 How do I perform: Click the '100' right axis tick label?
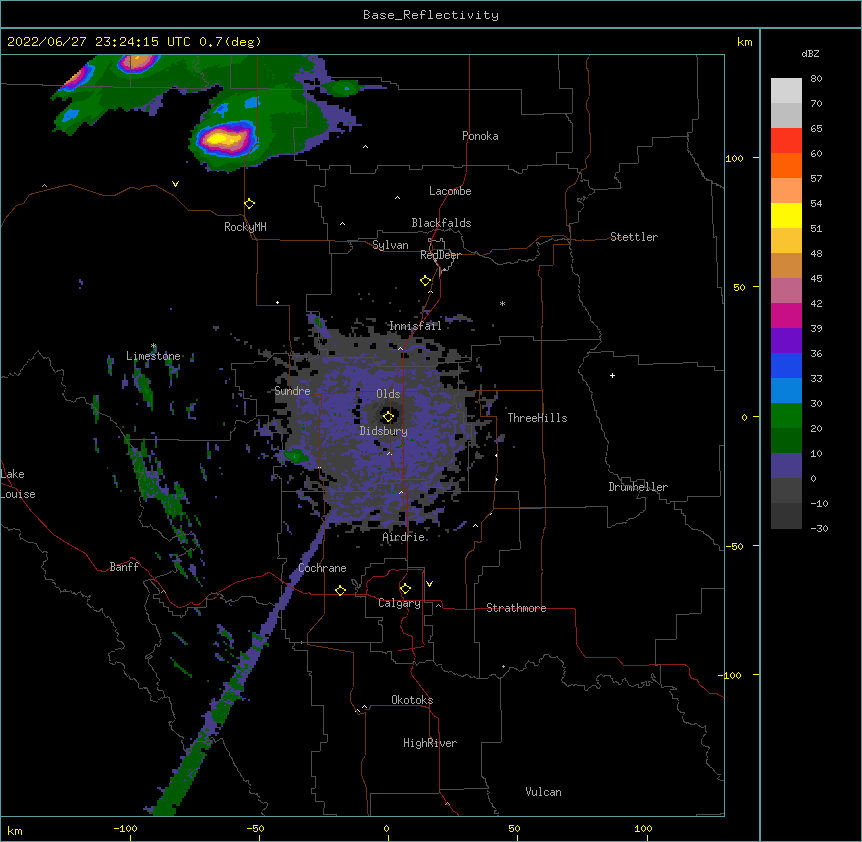(734, 158)
